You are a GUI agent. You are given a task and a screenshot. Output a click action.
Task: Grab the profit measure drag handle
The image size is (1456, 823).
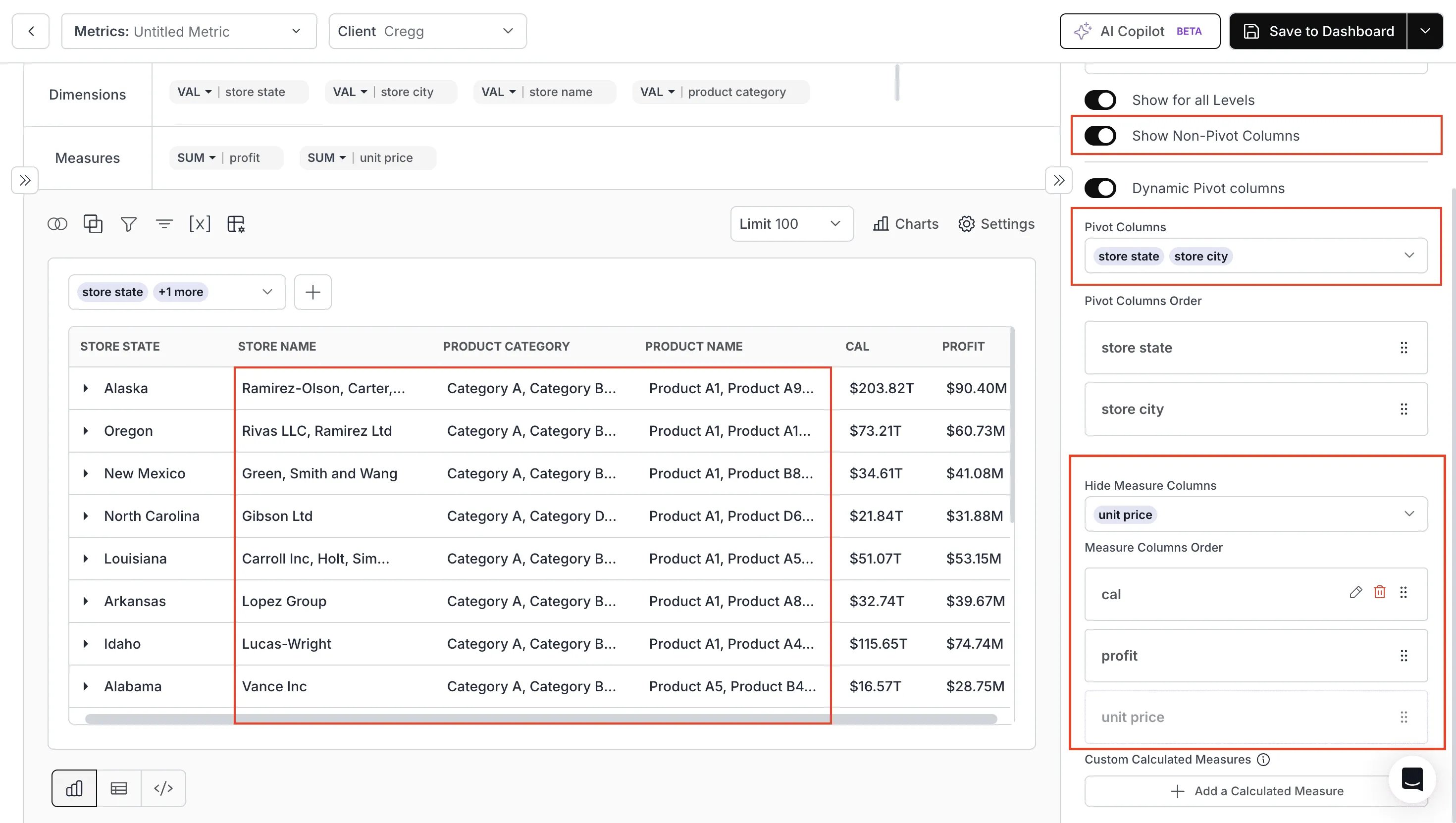1404,656
